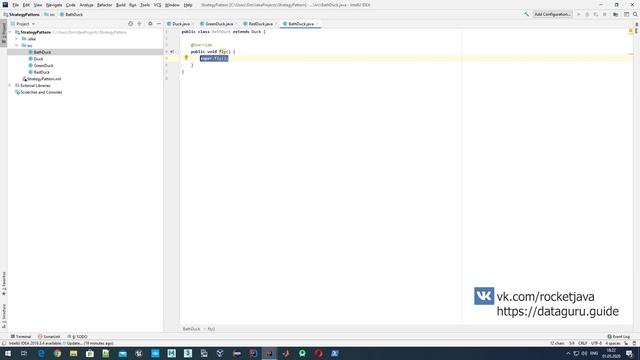Click the IntelliJ IDEA taskbar icon

(269, 353)
